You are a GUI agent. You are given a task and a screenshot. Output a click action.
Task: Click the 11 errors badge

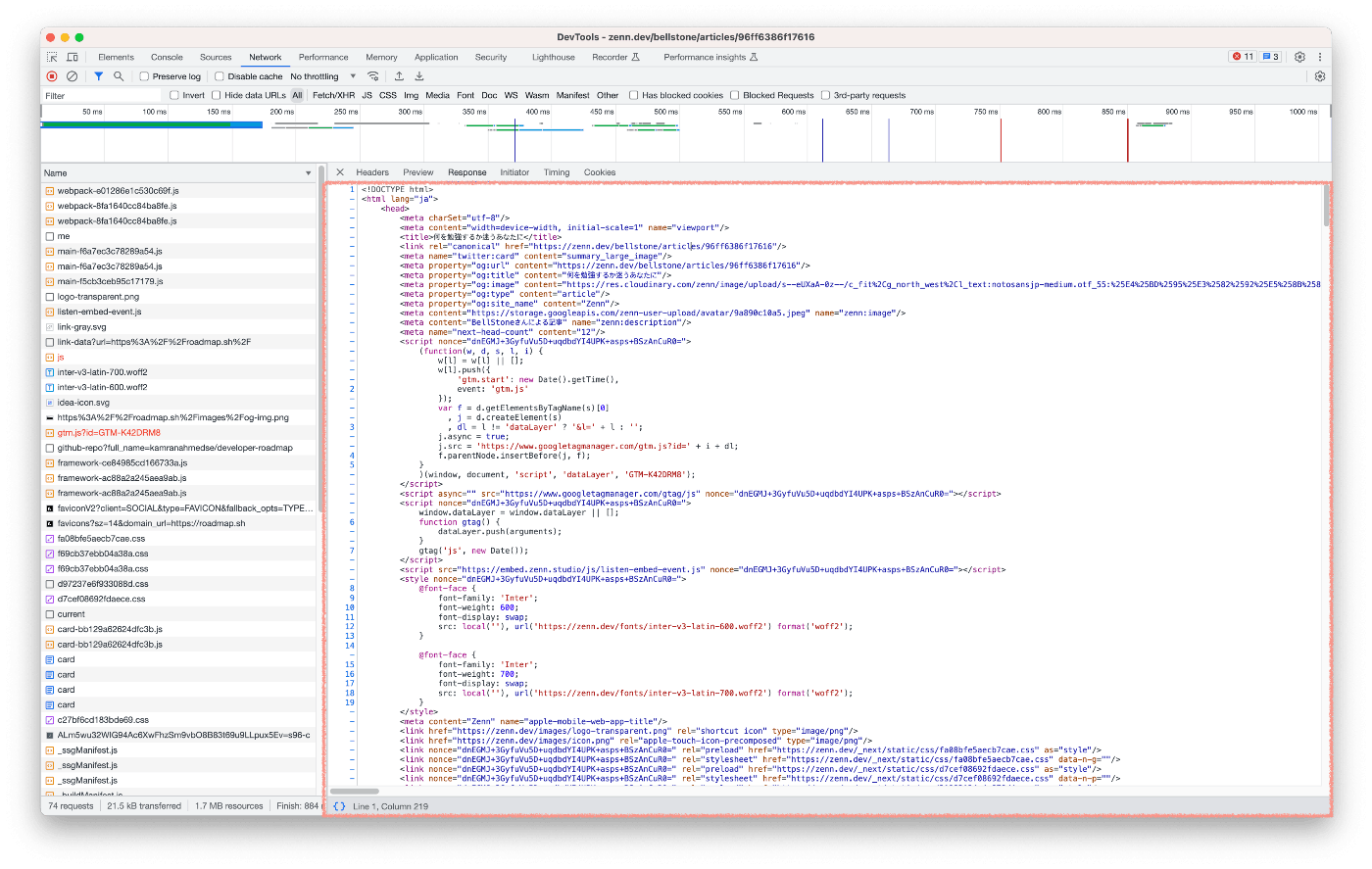(x=1243, y=57)
